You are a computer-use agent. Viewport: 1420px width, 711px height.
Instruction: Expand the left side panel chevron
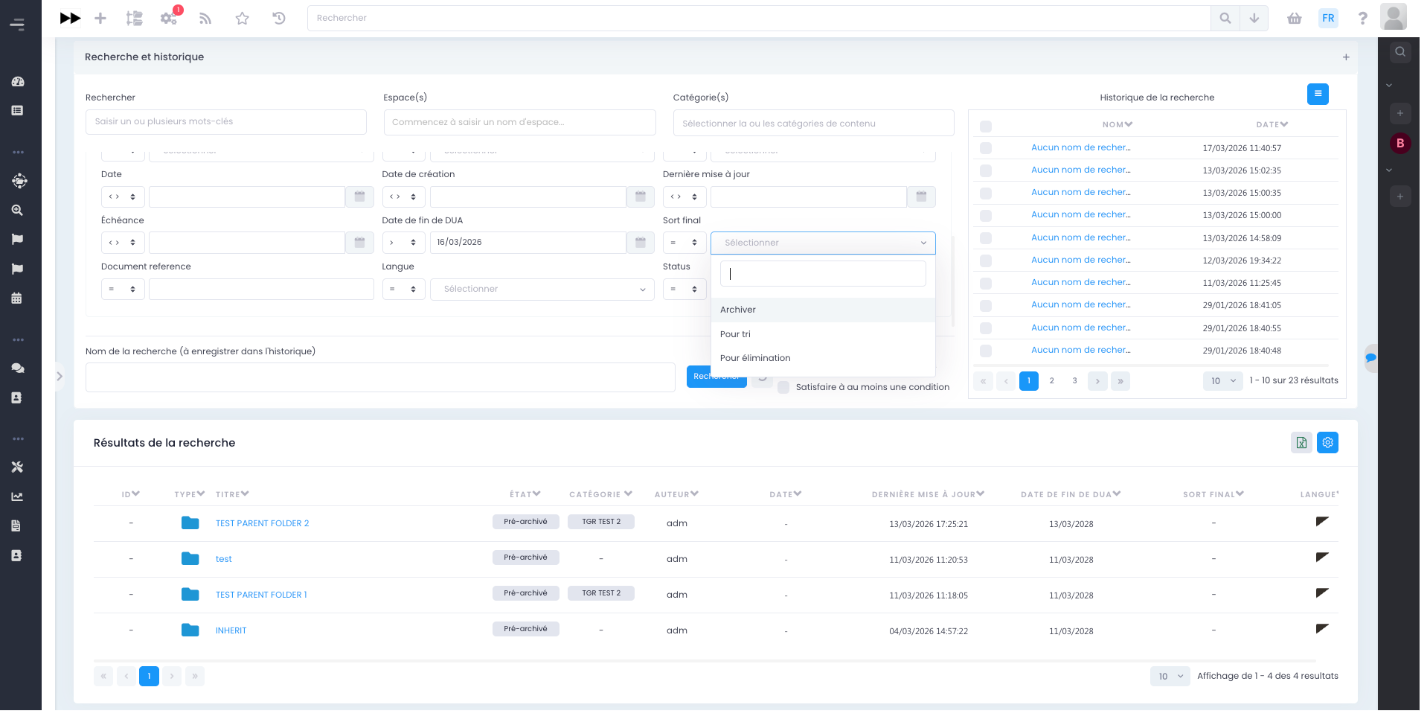coord(59,376)
